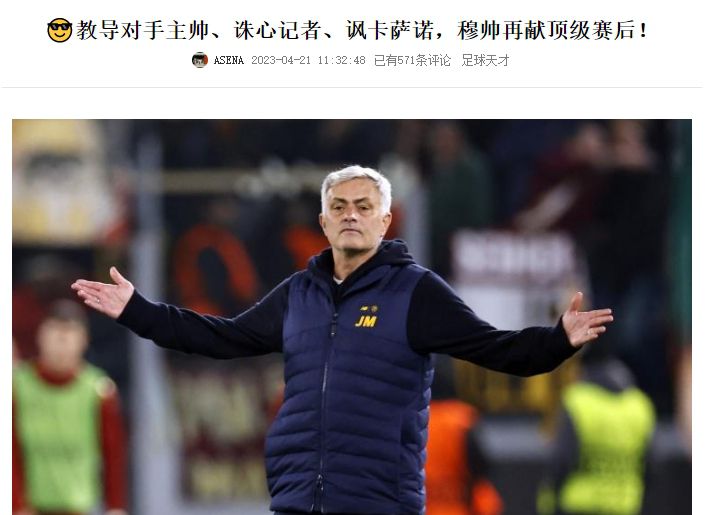The width and height of the screenshot is (706, 515).
Task: Click the yellow JM initials on the vest
Action: (x=366, y=321)
